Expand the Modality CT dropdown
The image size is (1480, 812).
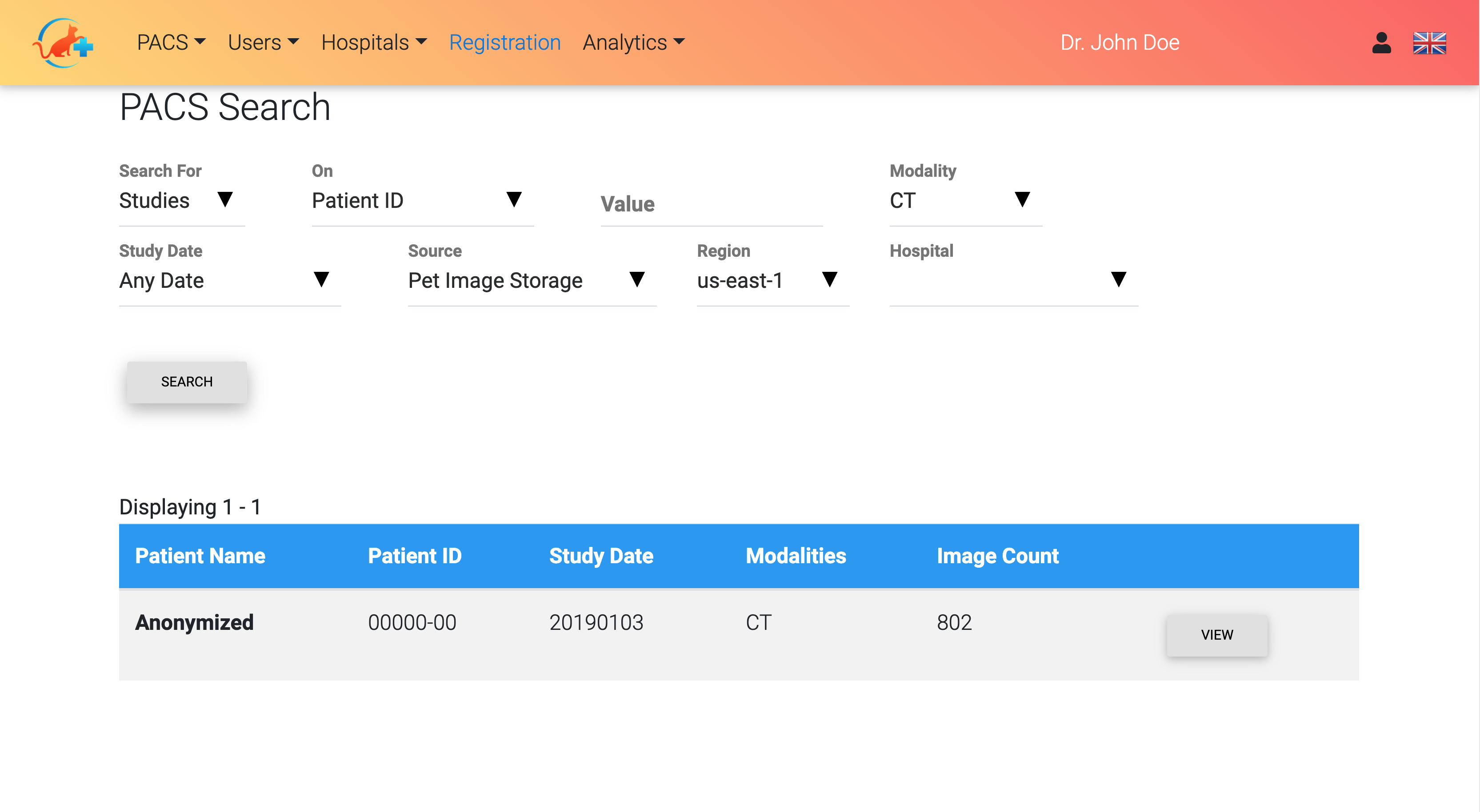point(965,201)
